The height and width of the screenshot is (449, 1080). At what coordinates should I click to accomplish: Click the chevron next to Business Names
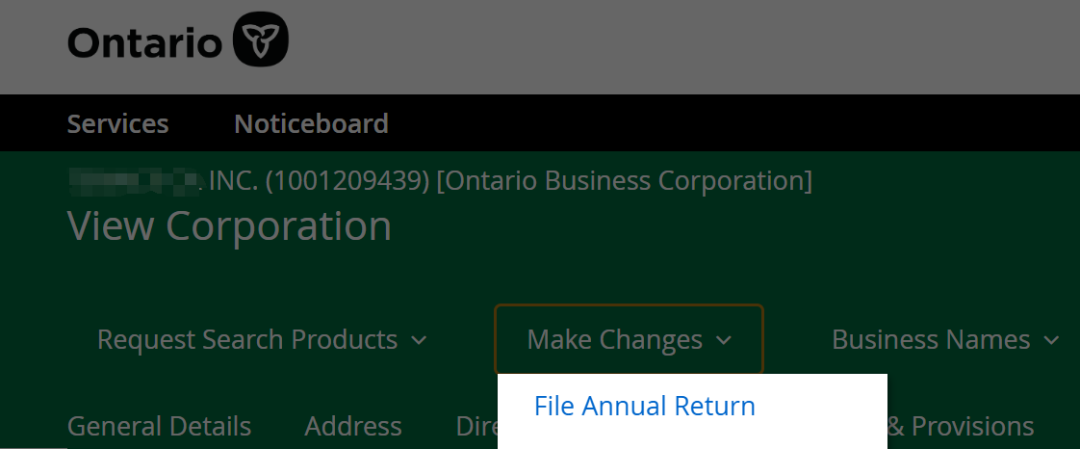click(x=1051, y=341)
